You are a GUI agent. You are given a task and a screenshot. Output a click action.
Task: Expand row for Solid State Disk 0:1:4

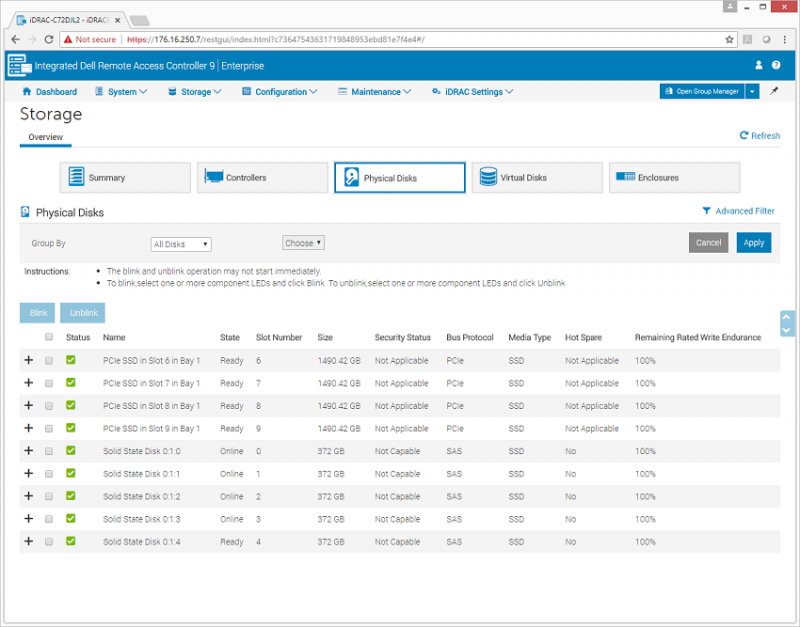click(x=28, y=541)
